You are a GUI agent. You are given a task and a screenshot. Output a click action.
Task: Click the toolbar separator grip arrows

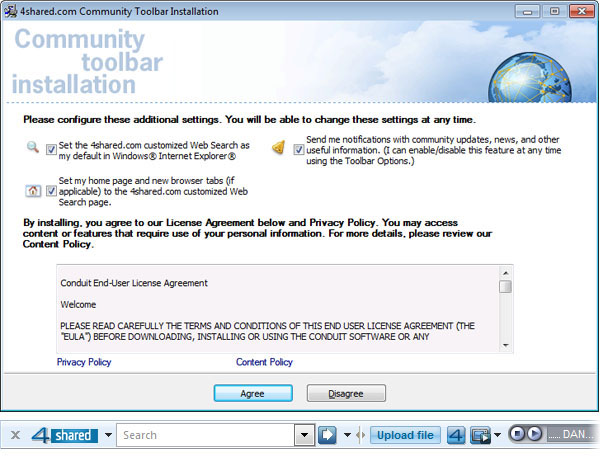(360, 435)
